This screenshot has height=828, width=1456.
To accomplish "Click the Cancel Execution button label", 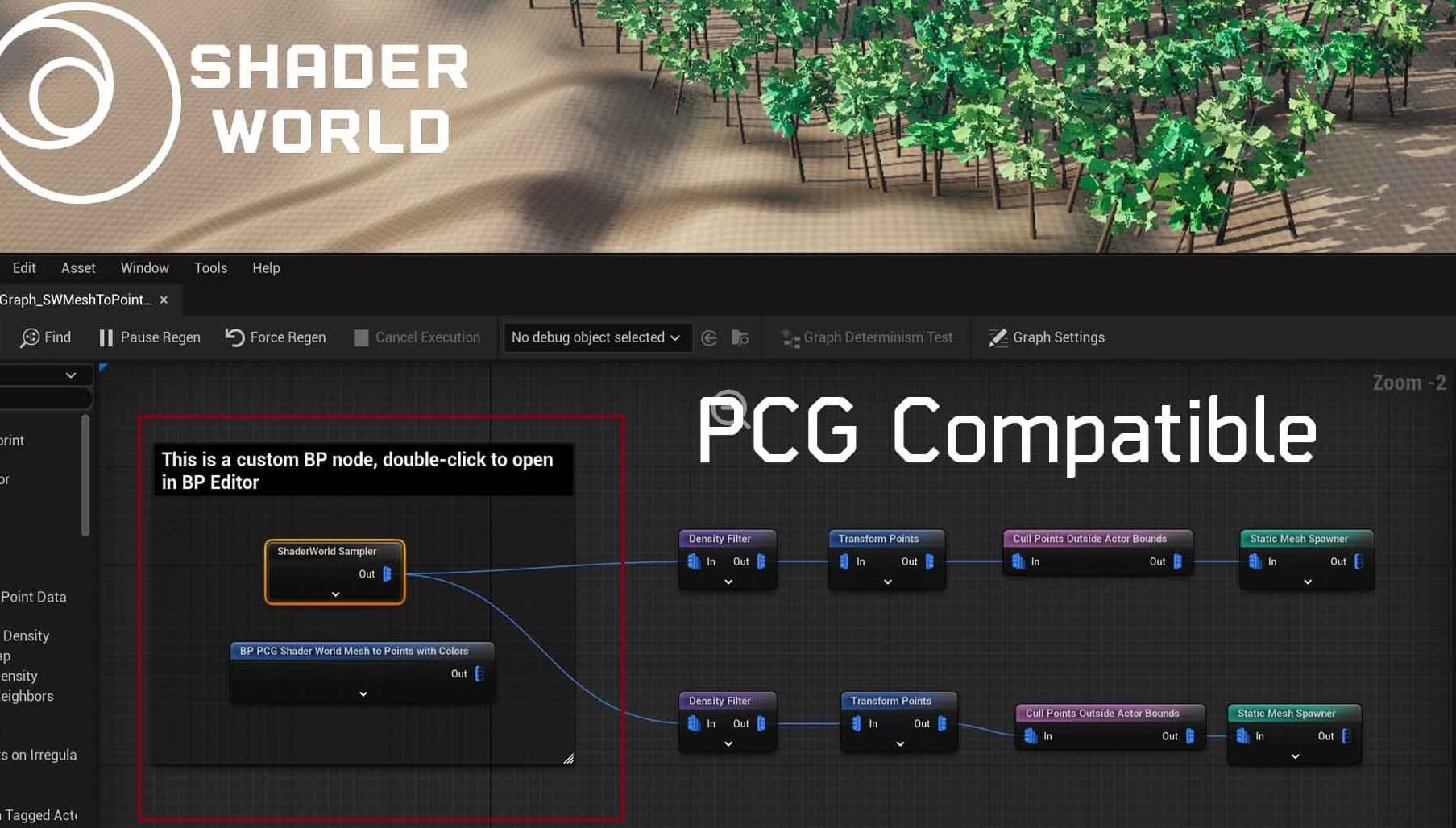I will coord(428,337).
